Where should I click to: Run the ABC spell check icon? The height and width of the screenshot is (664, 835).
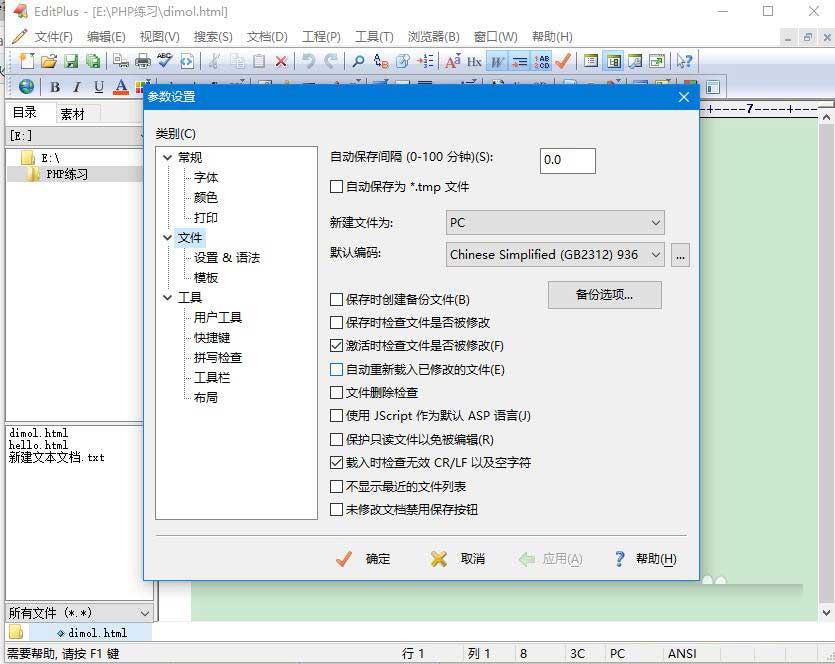pyautogui.click(x=165, y=61)
